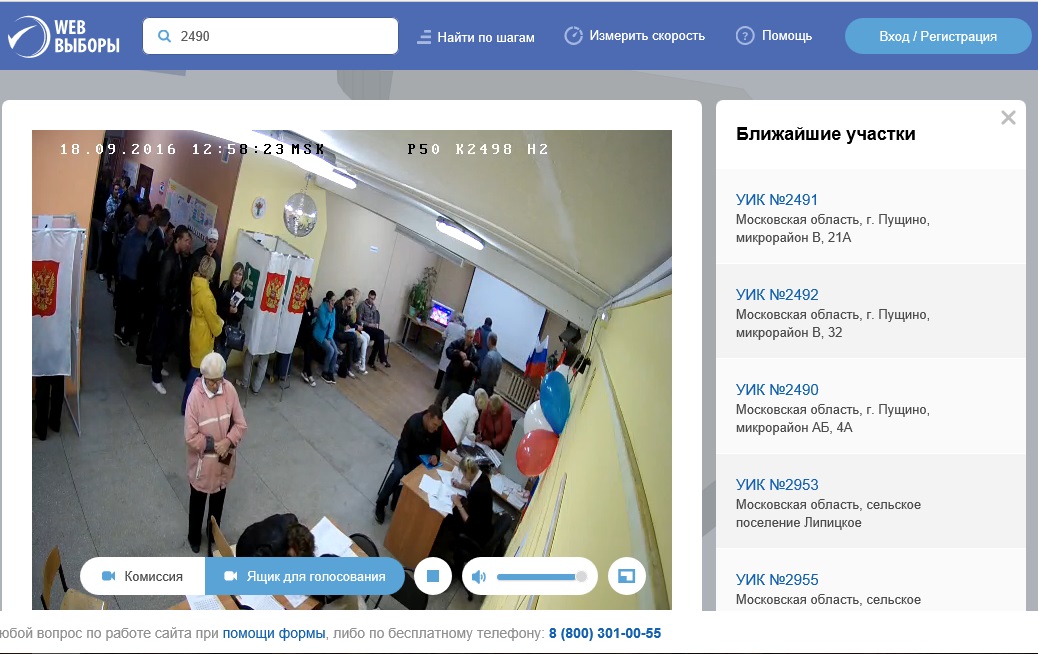Screen dimensions: 1038x654
Task: Open the Помощь help page
Action: click(774, 36)
